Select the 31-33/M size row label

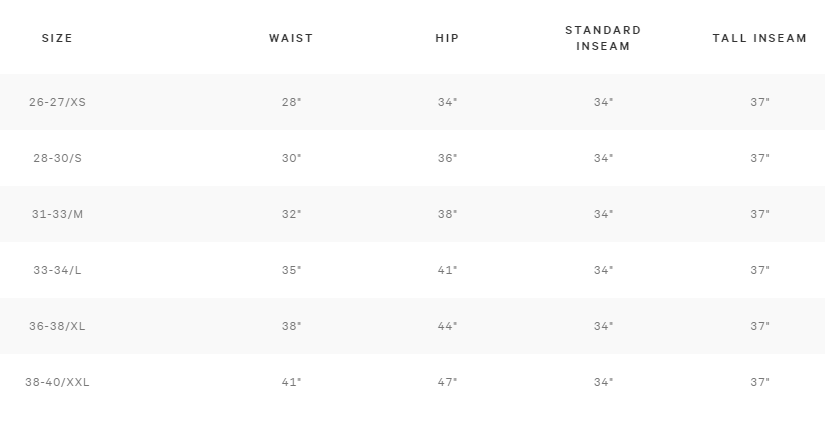[57, 214]
